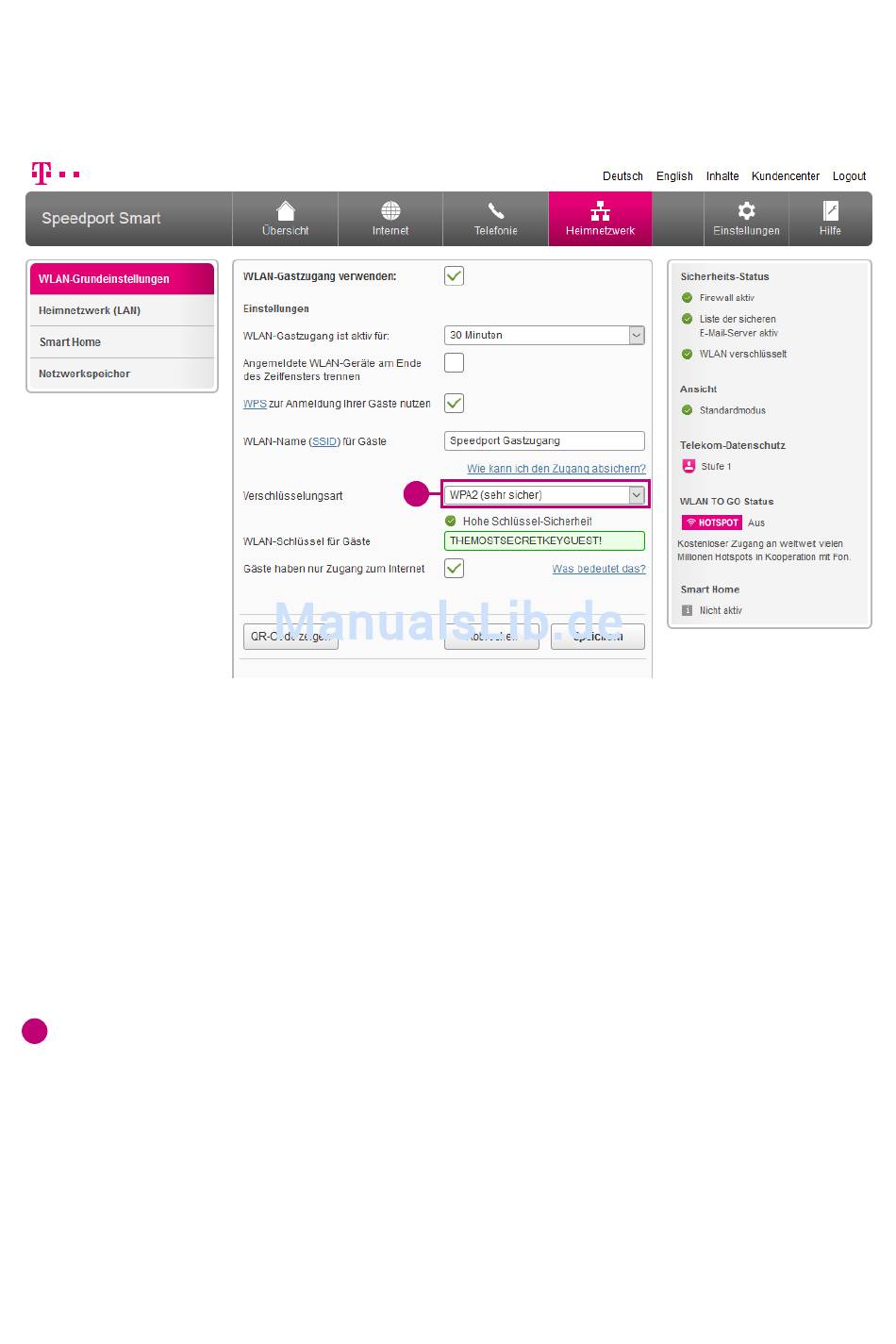Click Logout
The image size is (896, 1344).
[849, 176]
